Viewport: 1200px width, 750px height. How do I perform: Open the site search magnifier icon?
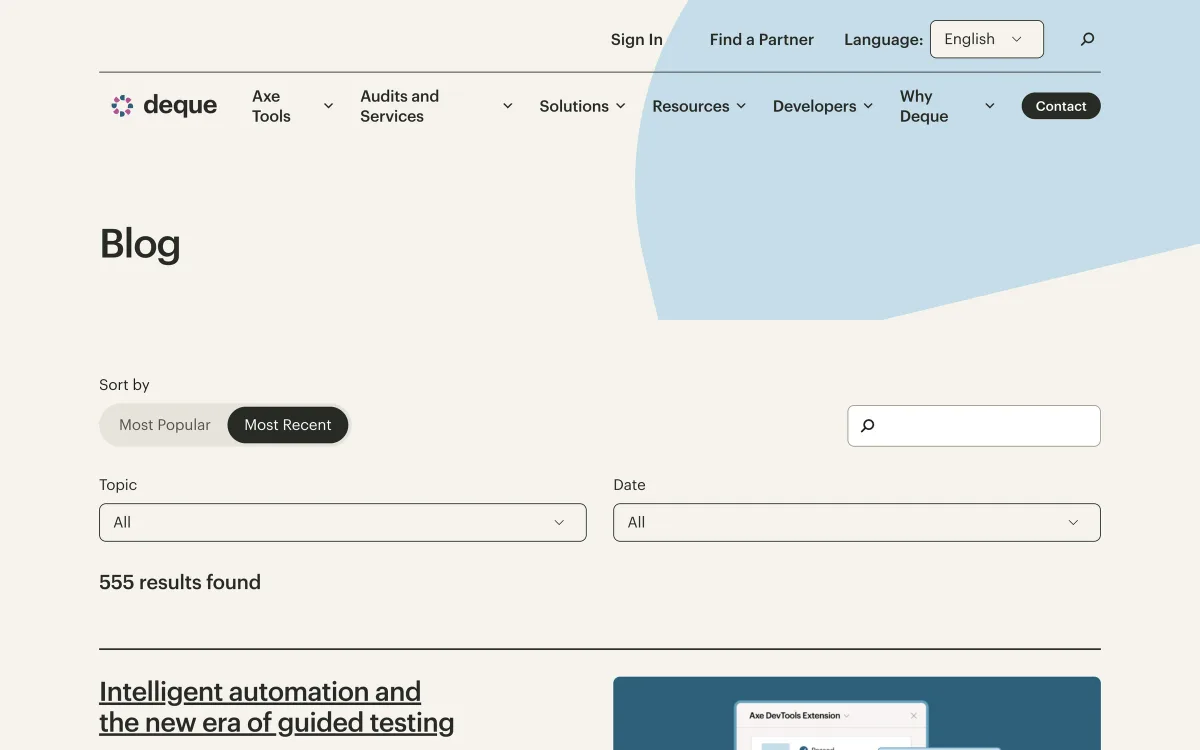pyautogui.click(x=1088, y=39)
